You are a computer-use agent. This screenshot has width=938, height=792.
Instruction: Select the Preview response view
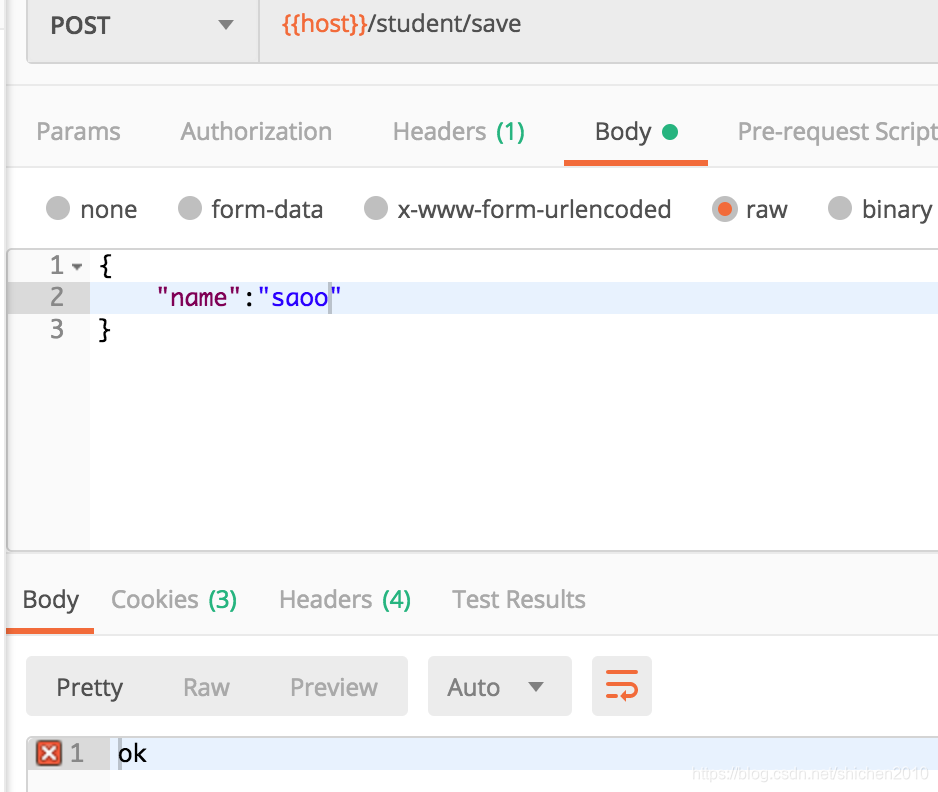click(x=334, y=687)
